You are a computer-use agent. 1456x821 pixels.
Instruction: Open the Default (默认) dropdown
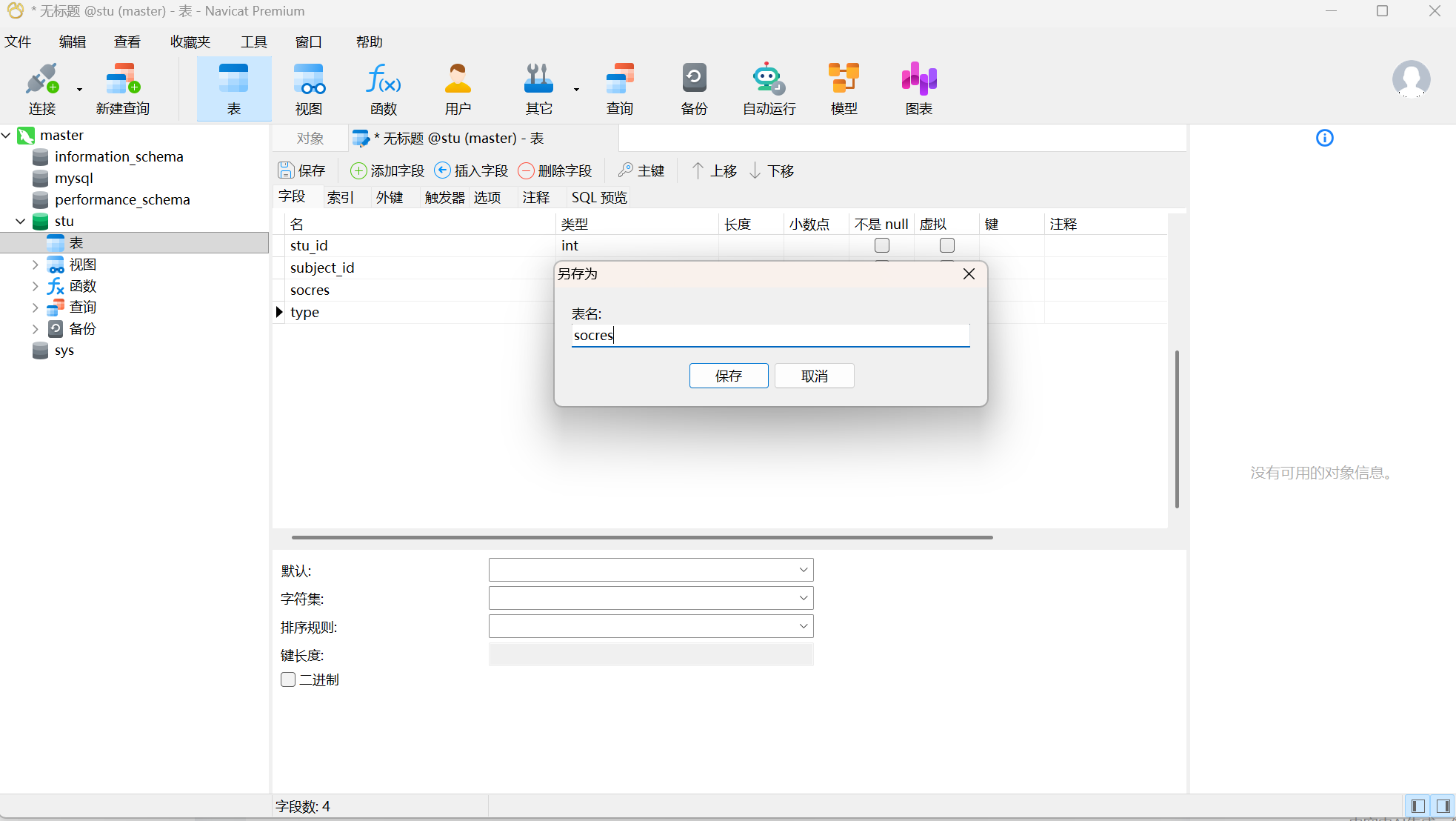coord(803,570)
